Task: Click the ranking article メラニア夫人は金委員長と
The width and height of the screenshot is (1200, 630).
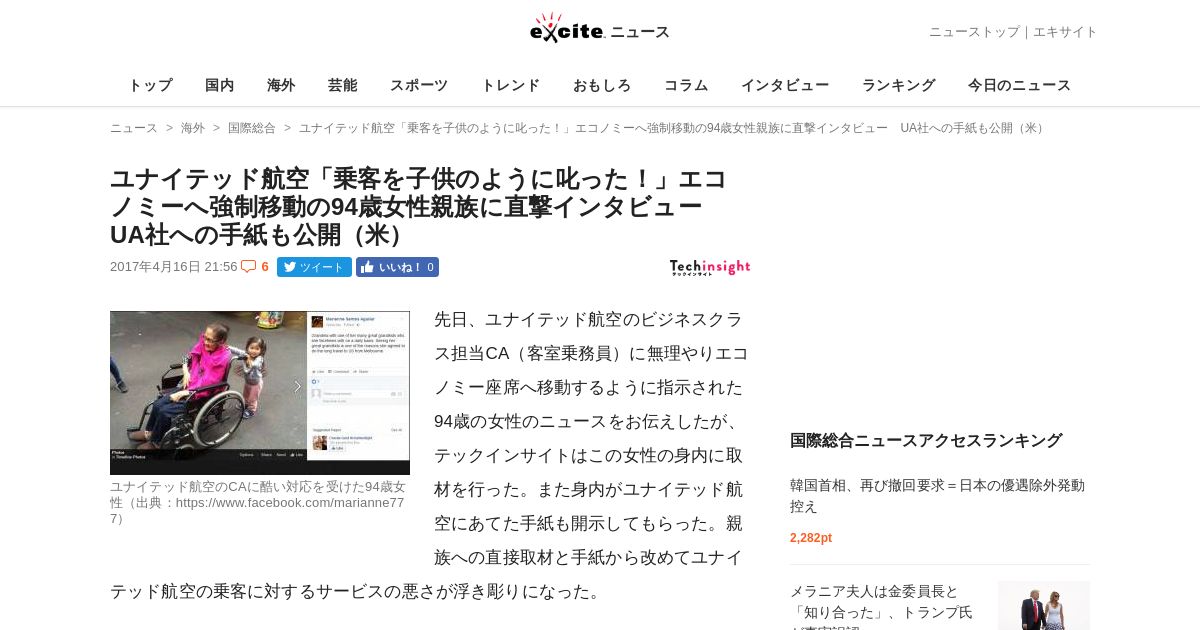Action: (881, 605)
